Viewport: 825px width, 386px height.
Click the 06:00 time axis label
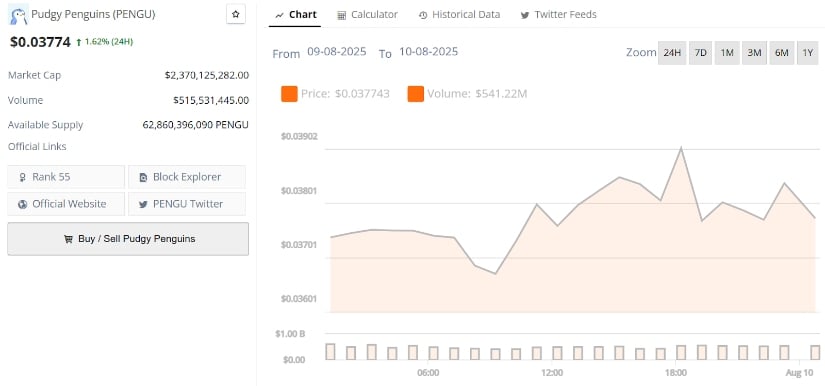click(x=428, y=373)
